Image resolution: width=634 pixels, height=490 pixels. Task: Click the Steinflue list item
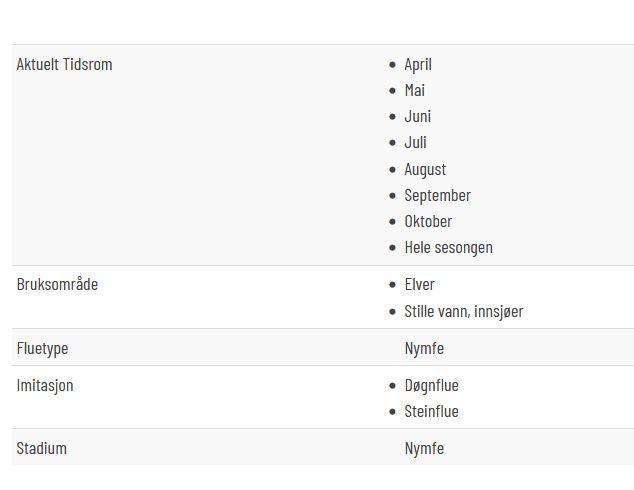(431, 412)
